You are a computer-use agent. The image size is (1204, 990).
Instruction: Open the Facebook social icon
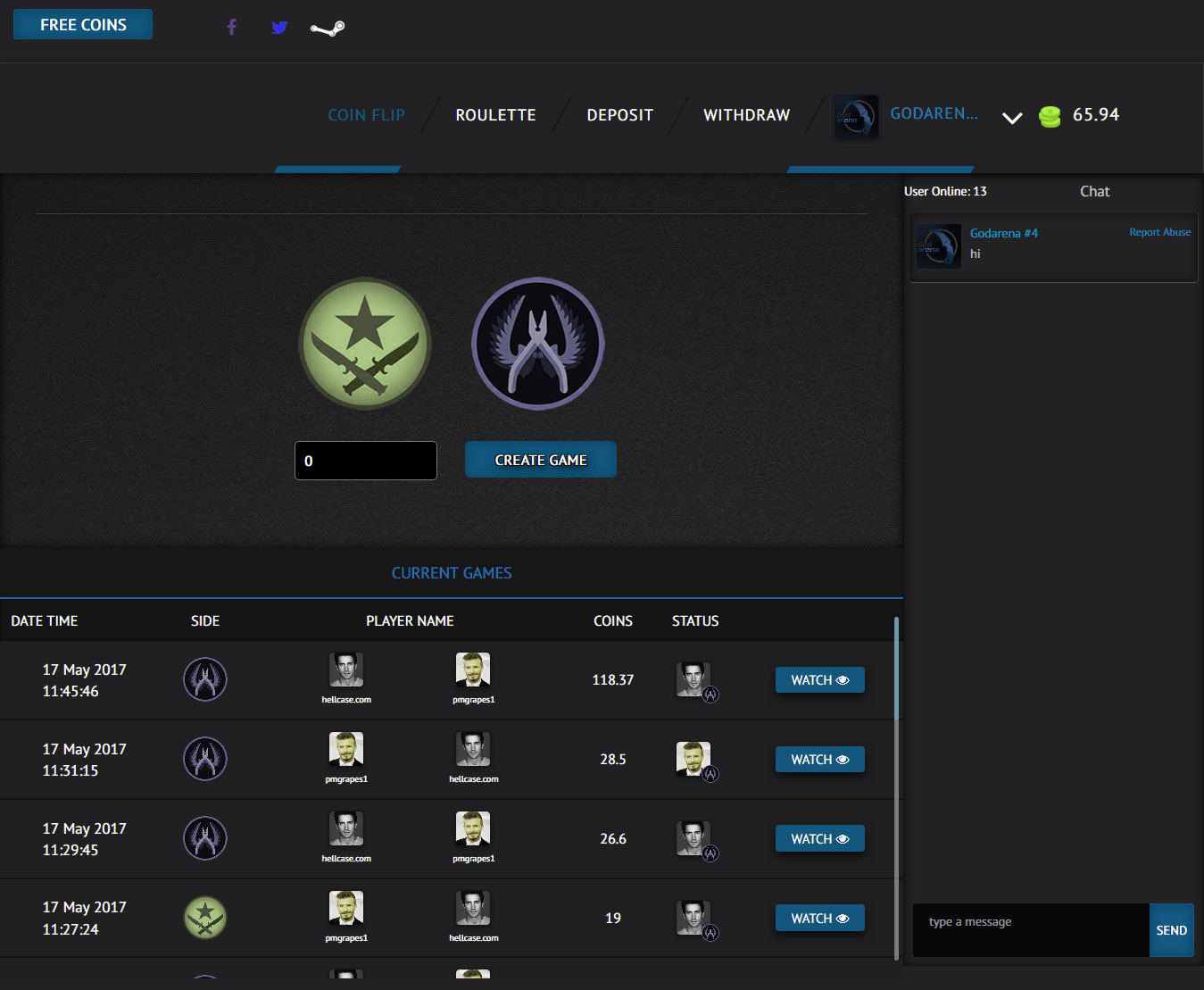pyautogui.click(x=232, y=27)
